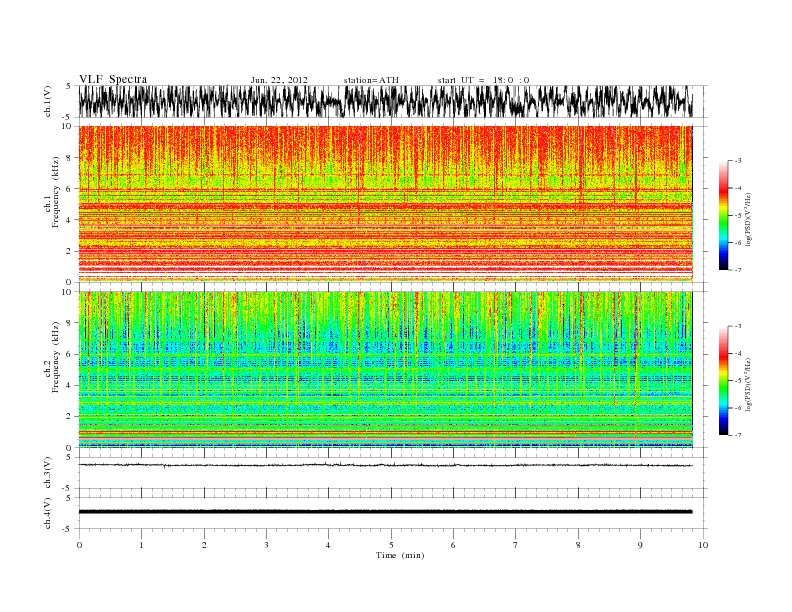Click the '-3' value on ch.2 colorbar
Viewport: 792px width, 612px height.
tap(738, 326)
